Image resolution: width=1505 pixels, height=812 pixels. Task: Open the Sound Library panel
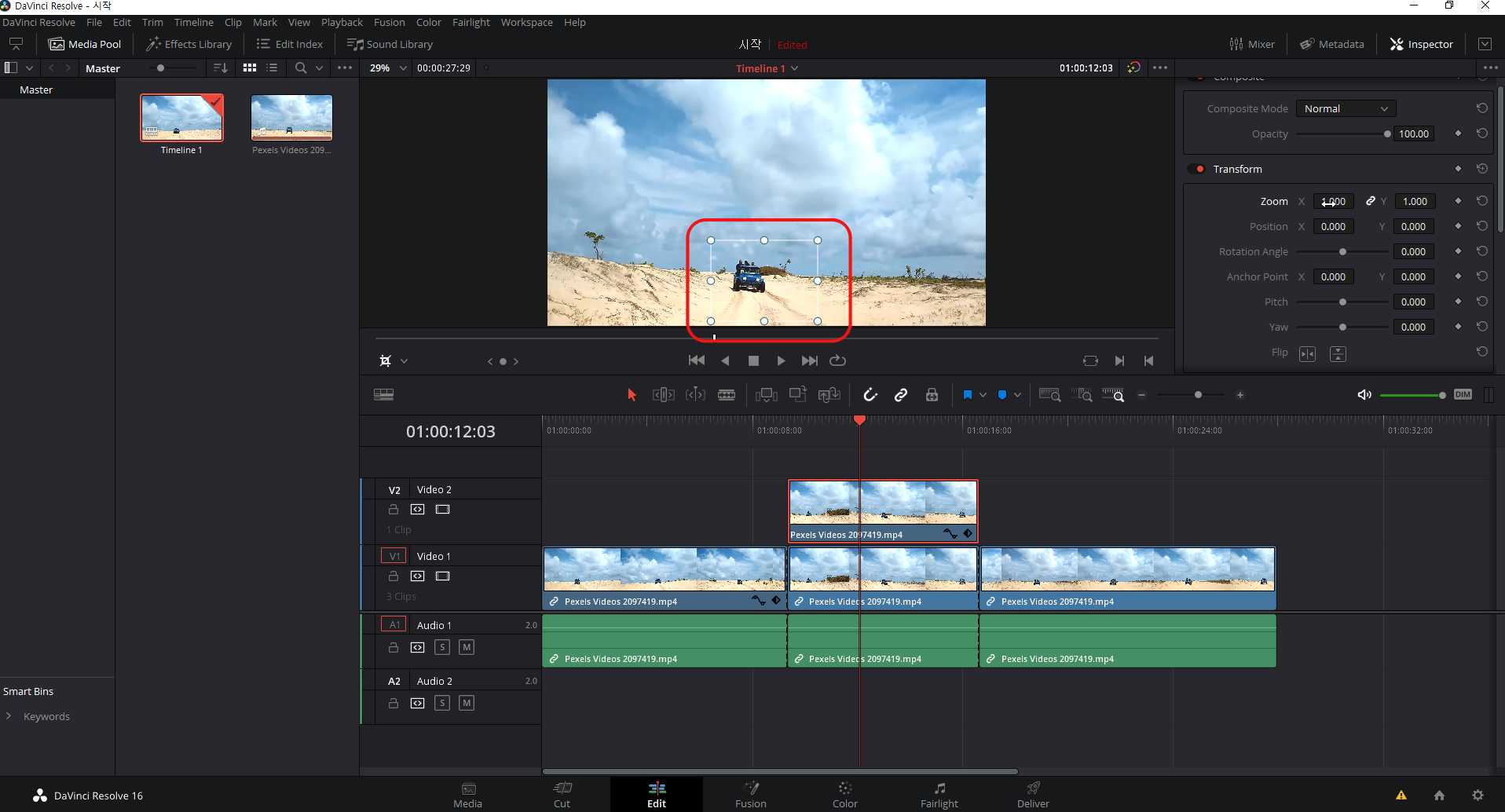[x=390, y=44]
